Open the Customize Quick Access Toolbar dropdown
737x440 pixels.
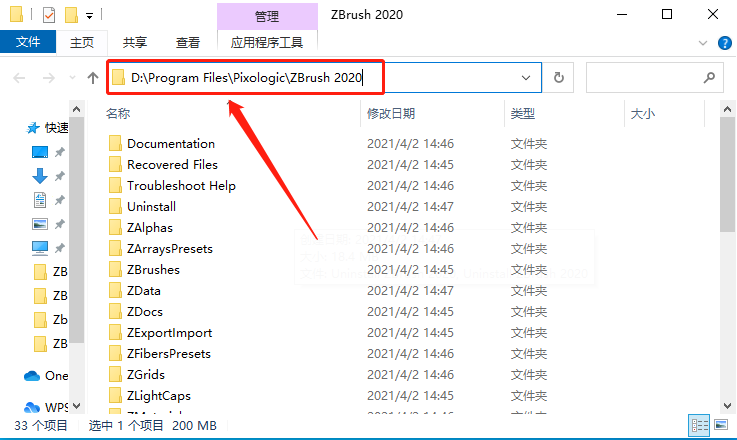tap(89, 16)
